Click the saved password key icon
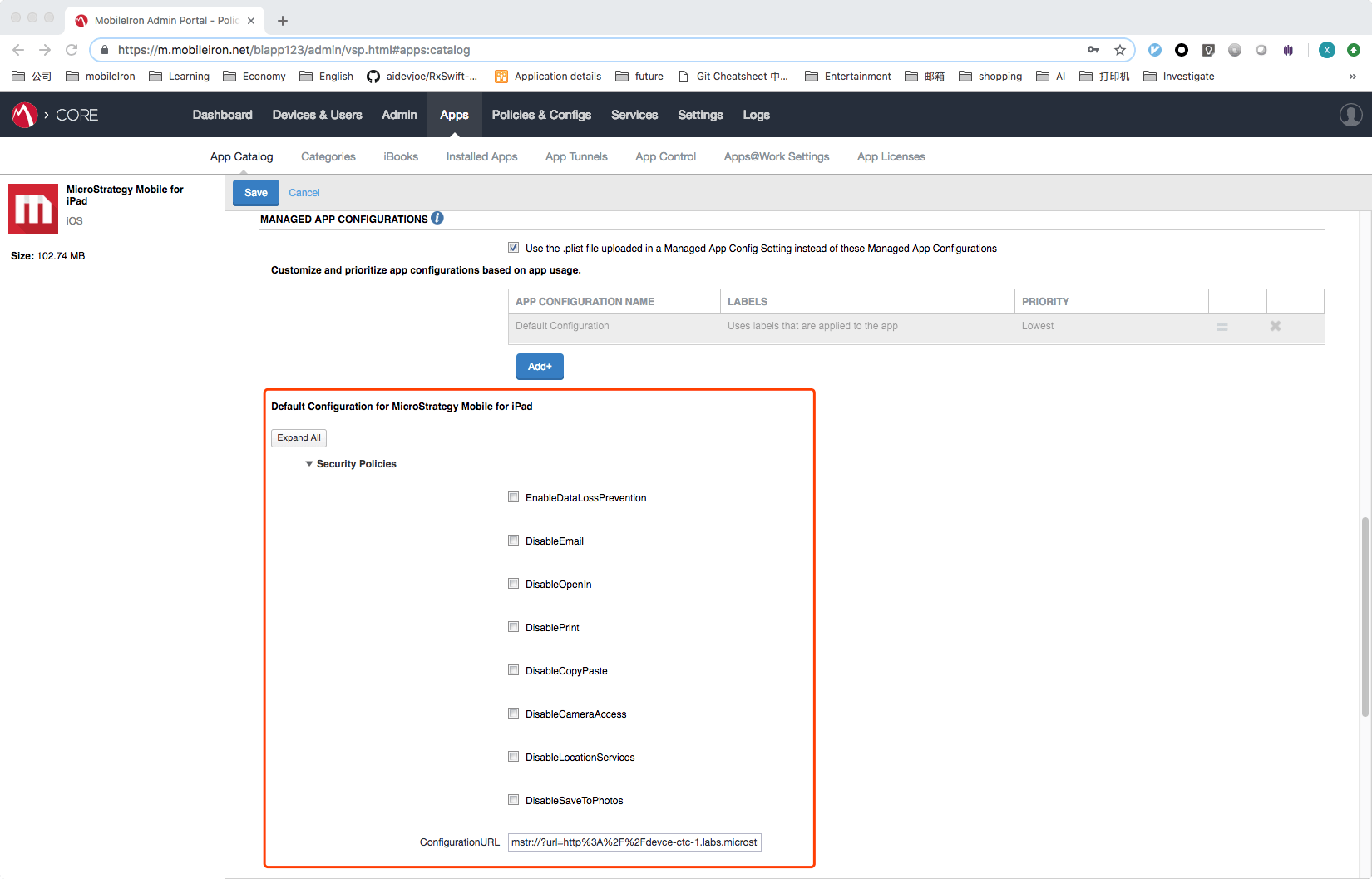Image resolution: width=1372 pixels, height=879 pixels. tap(1093, 50)
